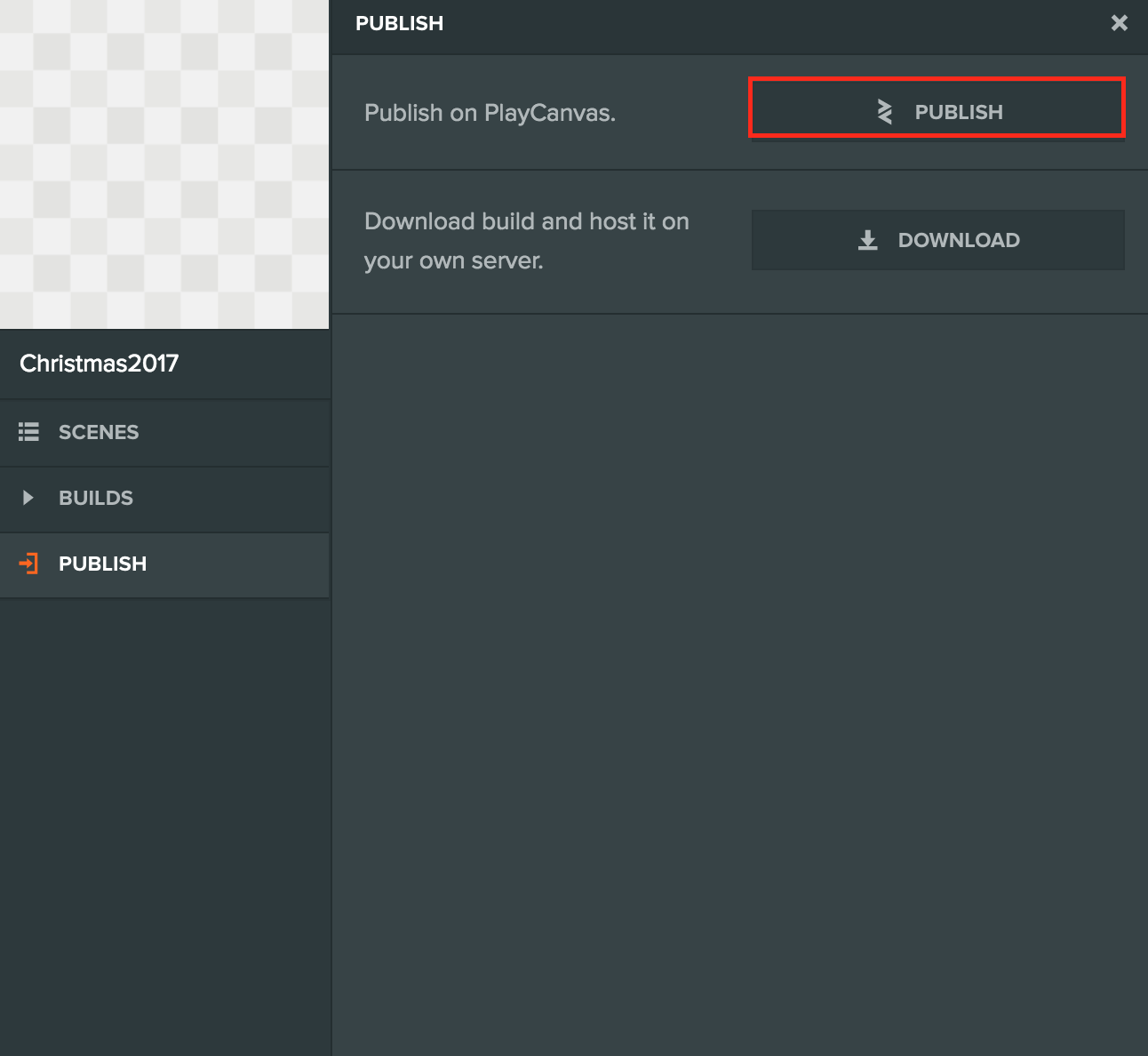The image size is (1148, 1056).
Task: Click the Publish button for PlayCanvas hosting
Action: [937, 108]
